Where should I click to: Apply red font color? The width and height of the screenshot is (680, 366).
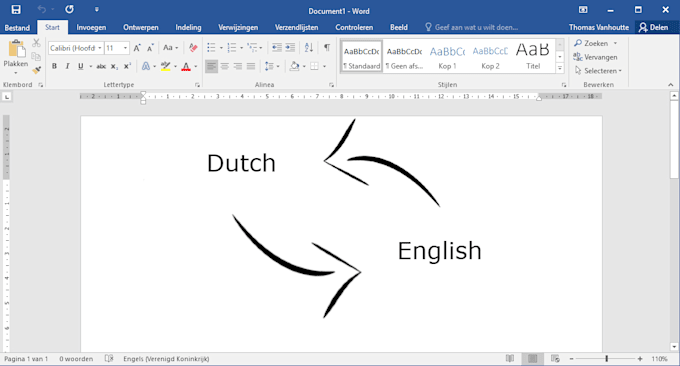pyautogui.click(x=186, y=66)
